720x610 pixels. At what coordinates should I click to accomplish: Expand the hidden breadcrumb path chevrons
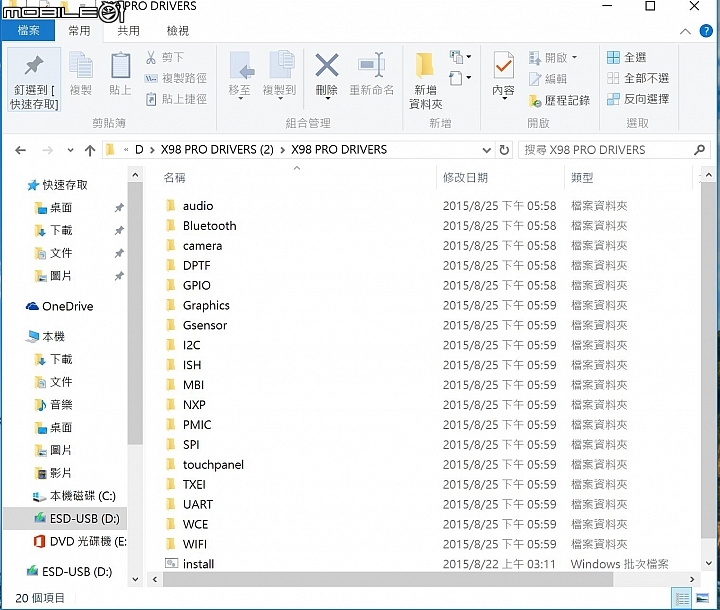click(126, 150)
